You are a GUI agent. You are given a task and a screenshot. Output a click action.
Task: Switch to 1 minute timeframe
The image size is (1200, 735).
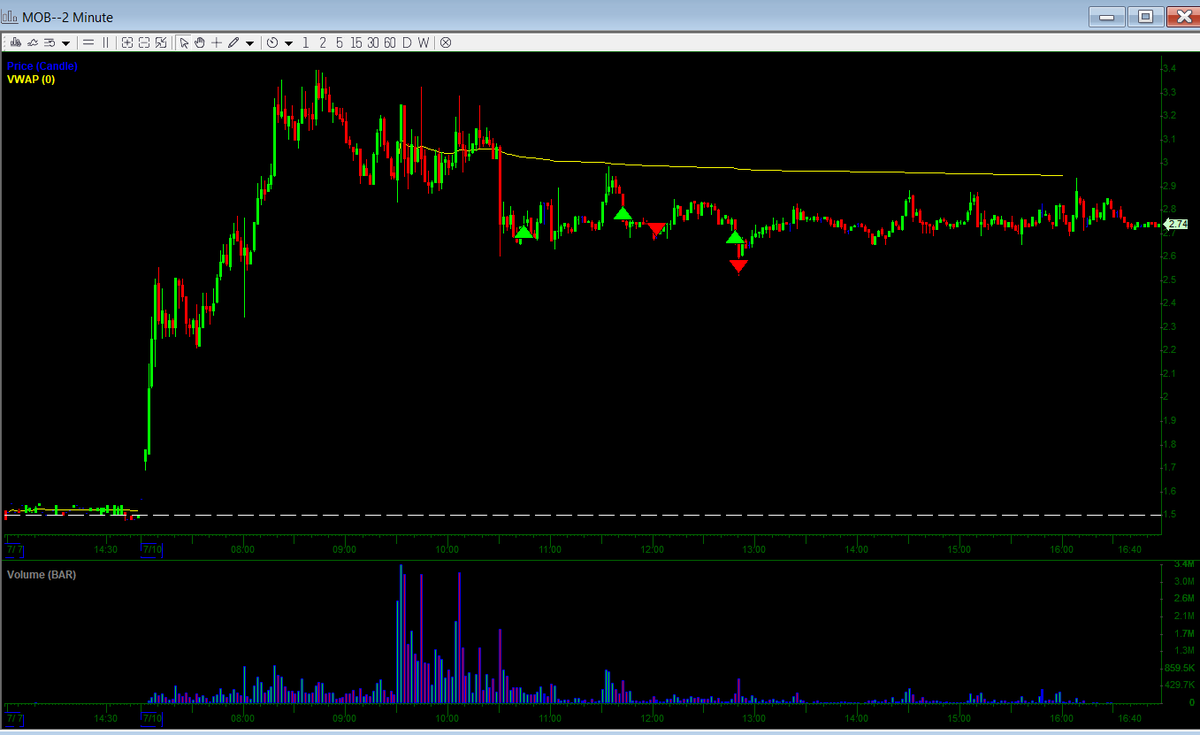point(305,43)
